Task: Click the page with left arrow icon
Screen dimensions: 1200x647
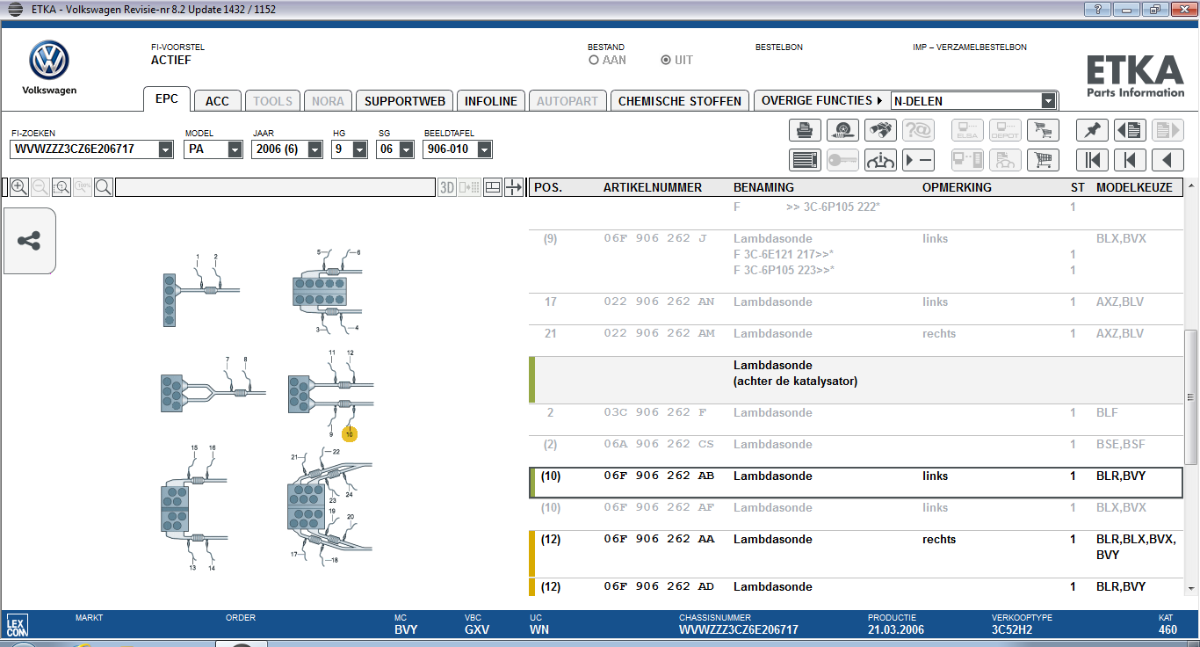Action: click(1129, 130)
